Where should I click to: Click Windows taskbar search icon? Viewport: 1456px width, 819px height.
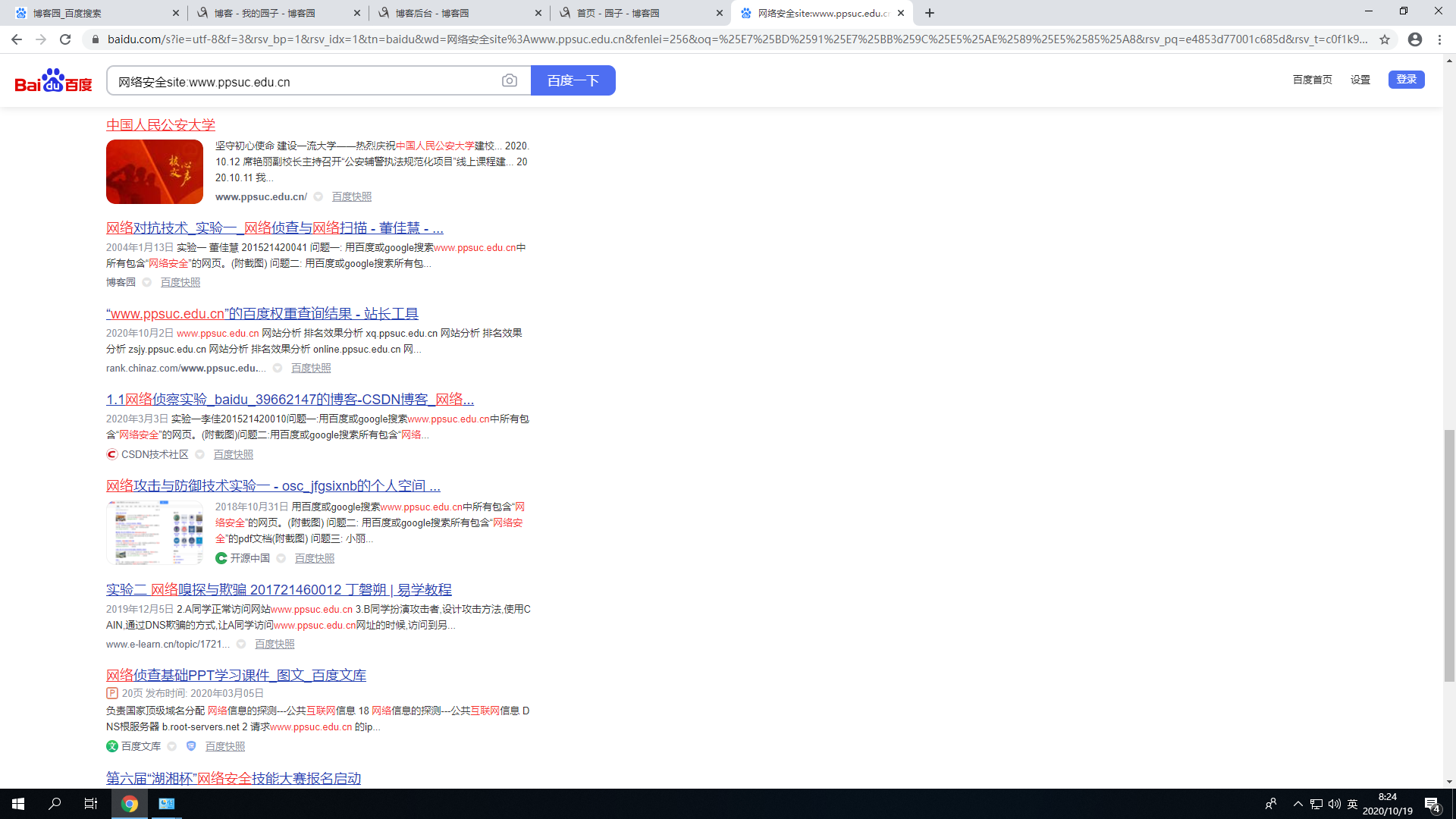pos(55,804)
